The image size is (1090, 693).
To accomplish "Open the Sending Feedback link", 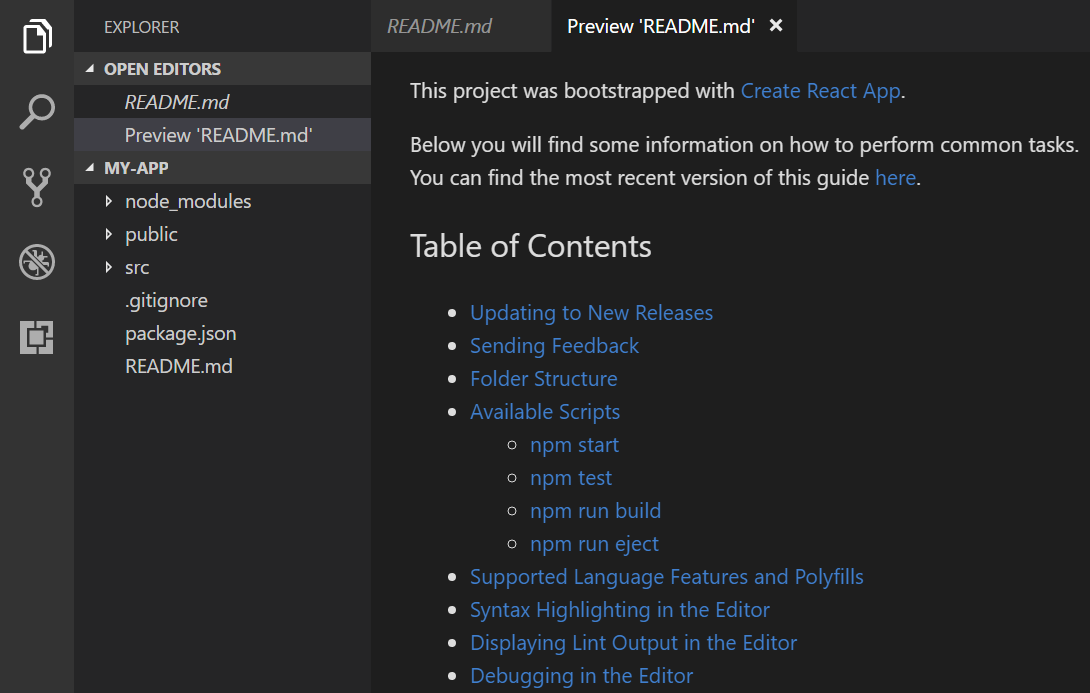I will click(x=554, y=345).
